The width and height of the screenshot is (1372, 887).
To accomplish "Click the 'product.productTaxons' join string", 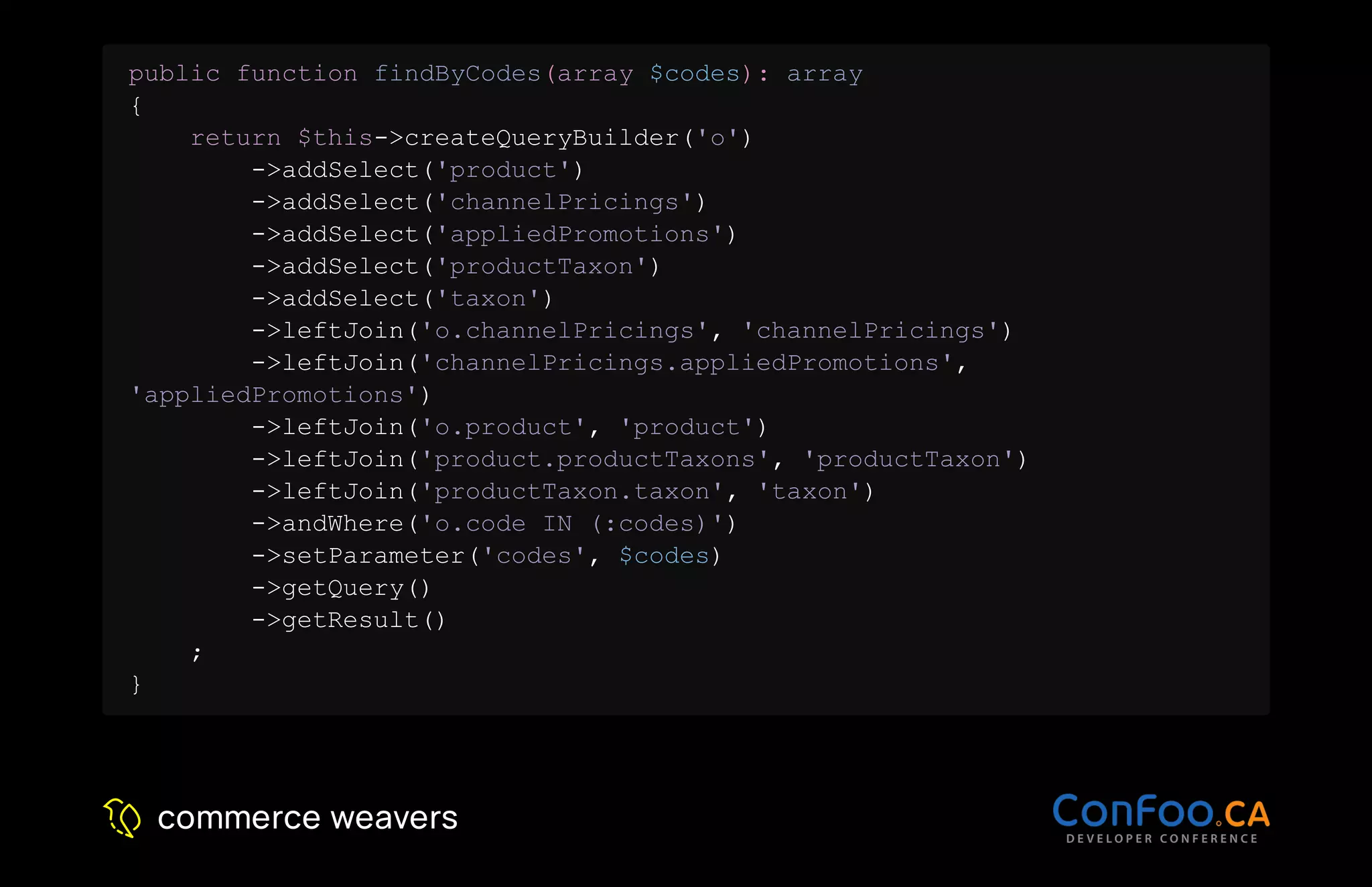I will pos(595,460).
